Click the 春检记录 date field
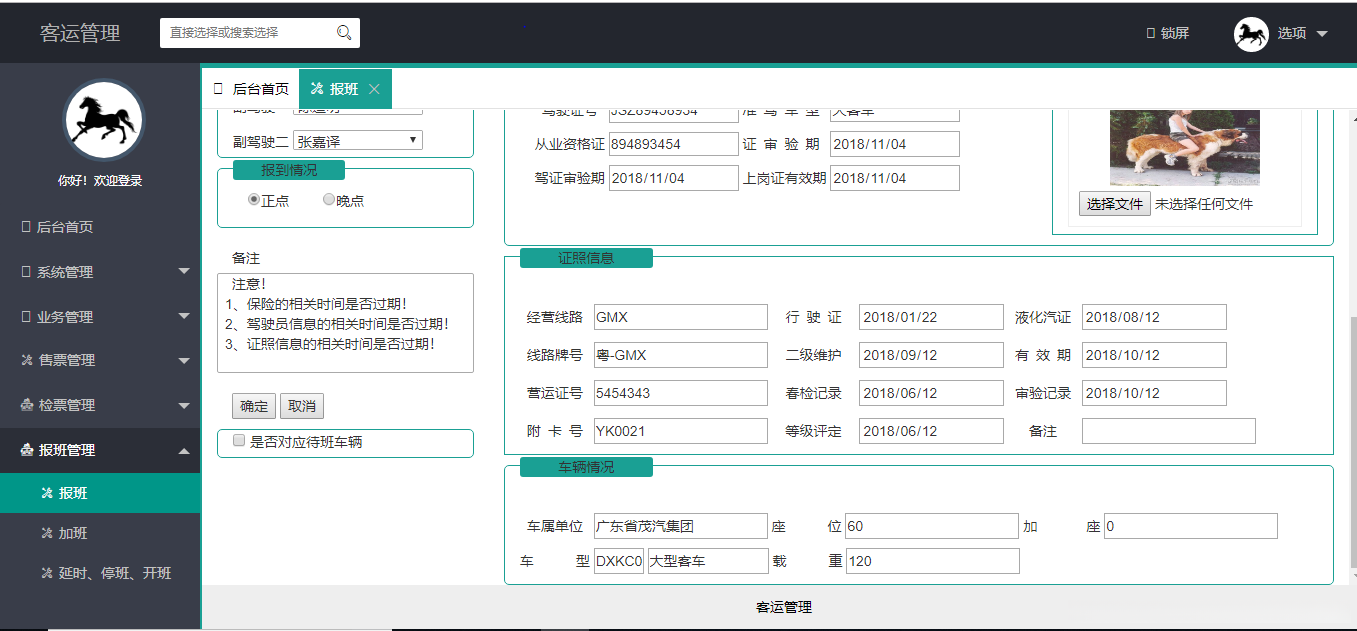This screenshot has height=631, width=1357. 931,393
